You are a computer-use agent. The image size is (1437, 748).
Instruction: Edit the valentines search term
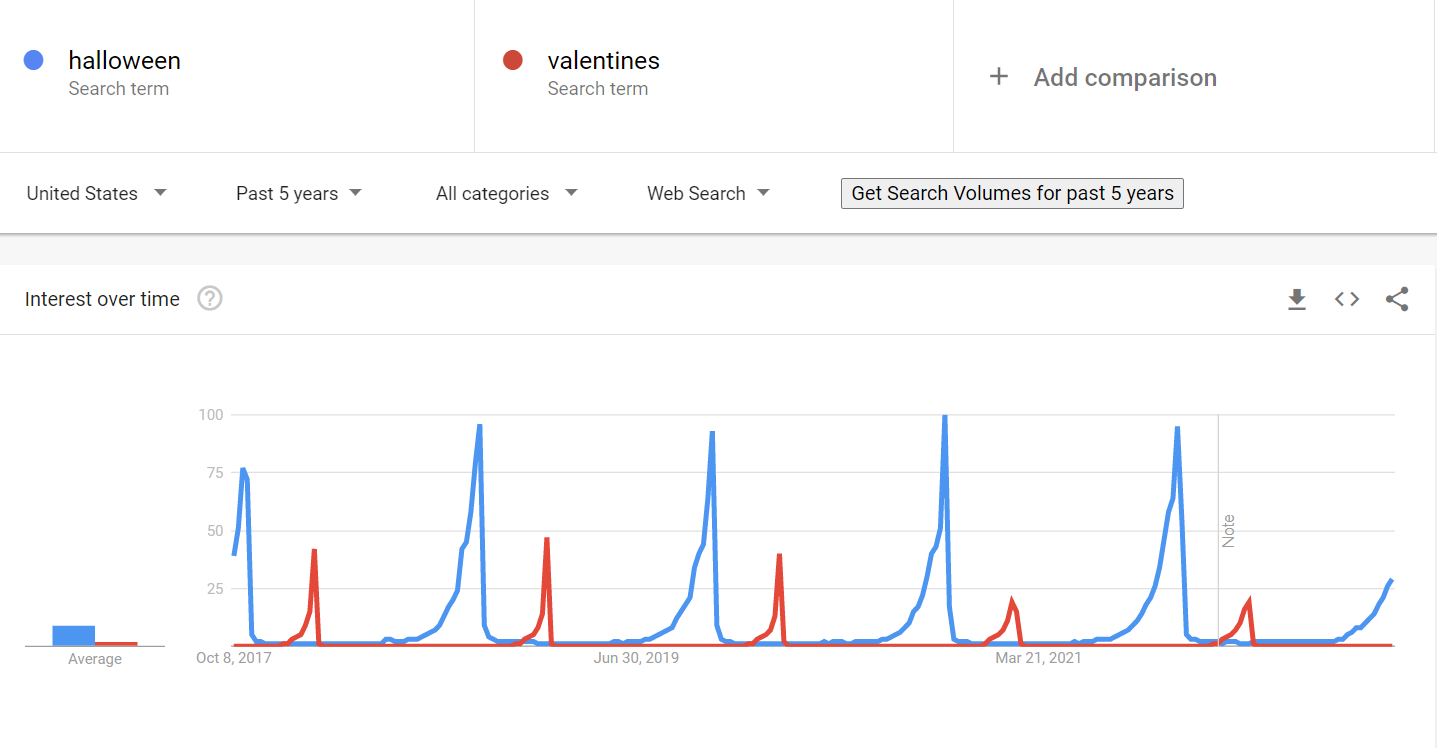coord(603,60)
